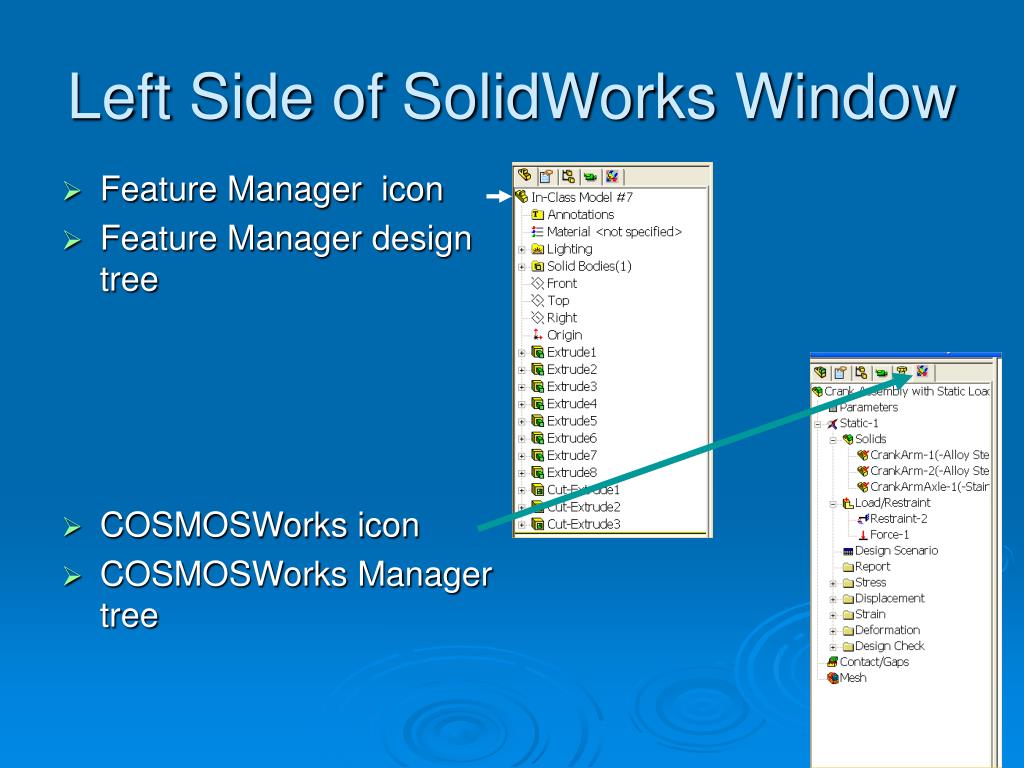Click the Report folder icon
Screen dimensions: 1024x768
(x=848, y=567)
